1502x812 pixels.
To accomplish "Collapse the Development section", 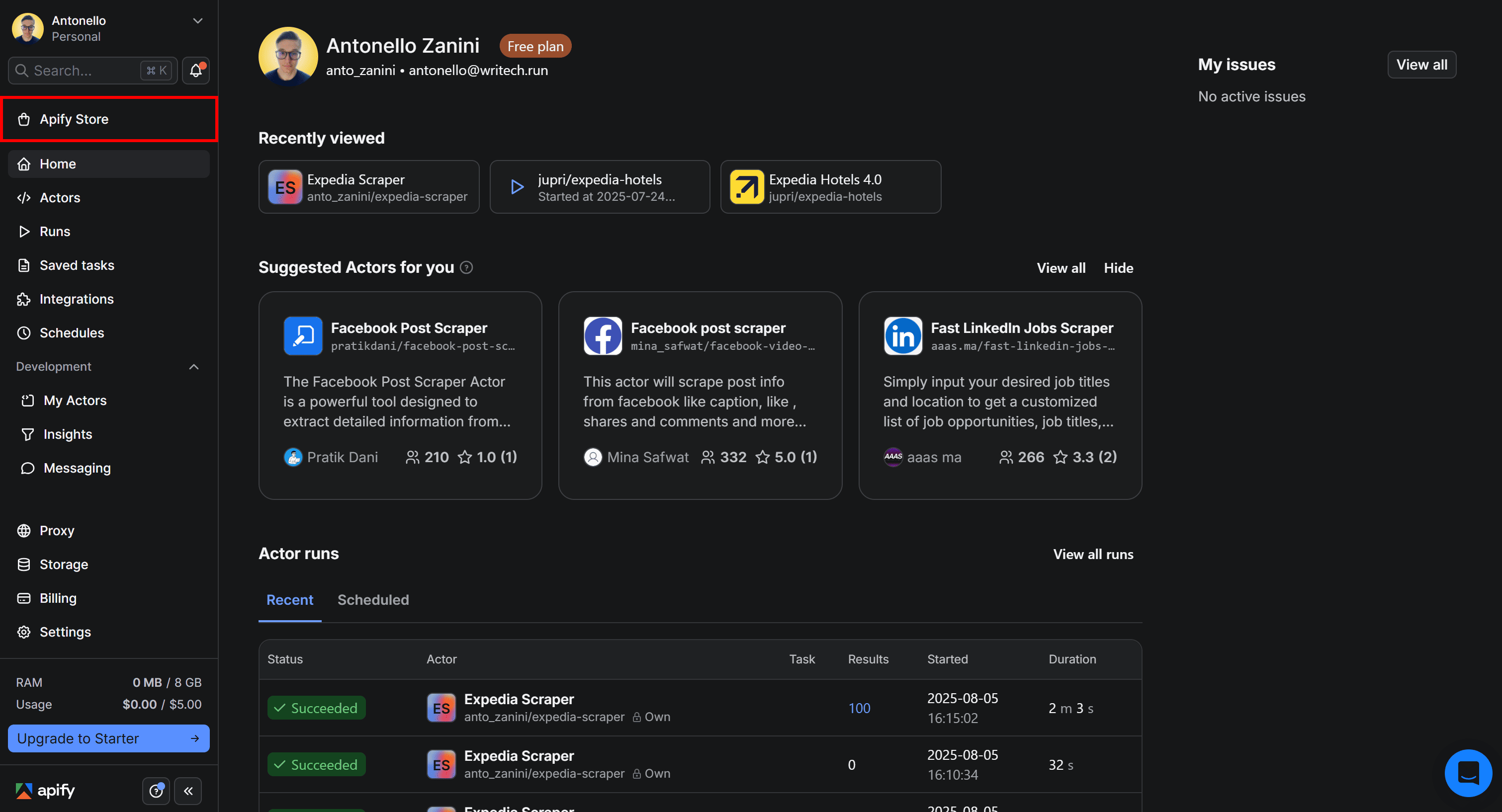I will [193, 367].
